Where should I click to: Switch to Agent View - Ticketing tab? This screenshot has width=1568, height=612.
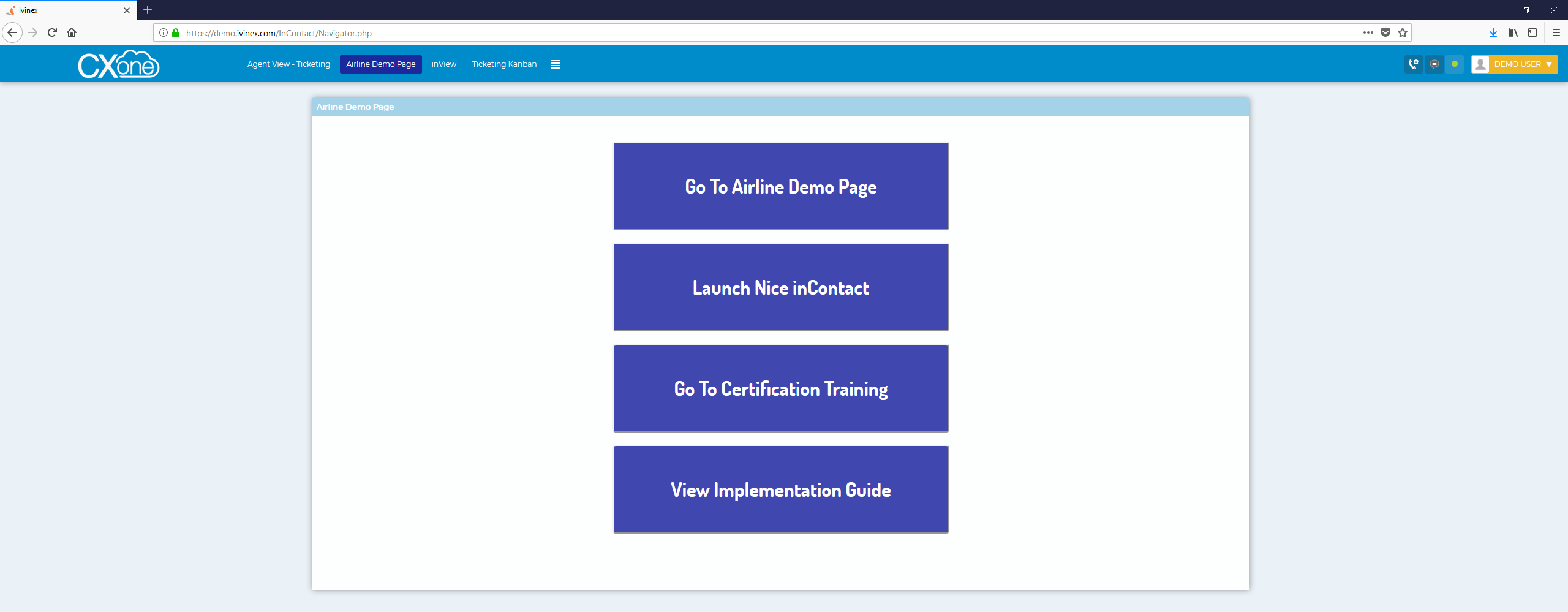tap(288, 64)
